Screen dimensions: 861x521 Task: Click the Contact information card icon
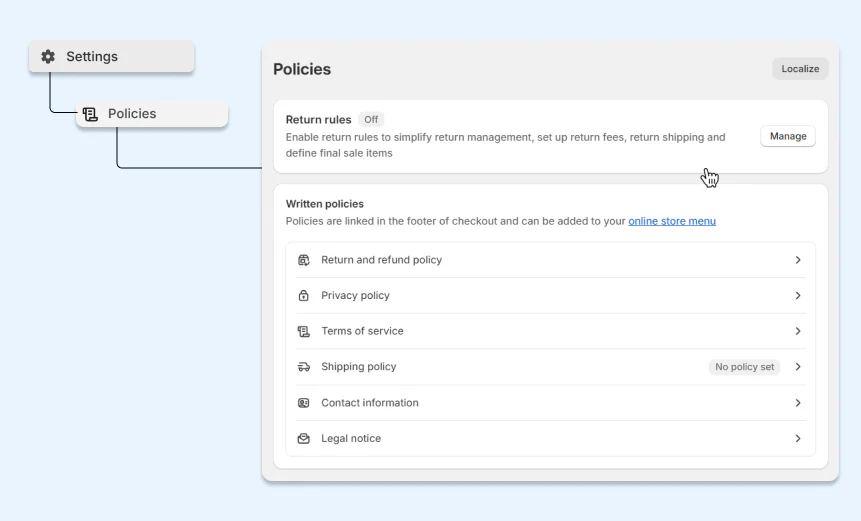click(x=304, y=403)
